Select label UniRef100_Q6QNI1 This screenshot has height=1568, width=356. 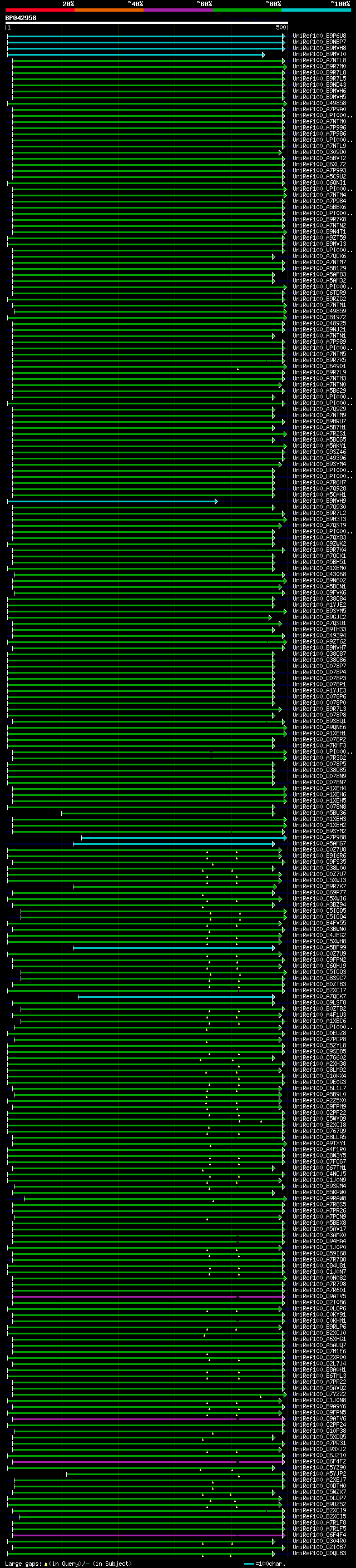click(319, 182)
